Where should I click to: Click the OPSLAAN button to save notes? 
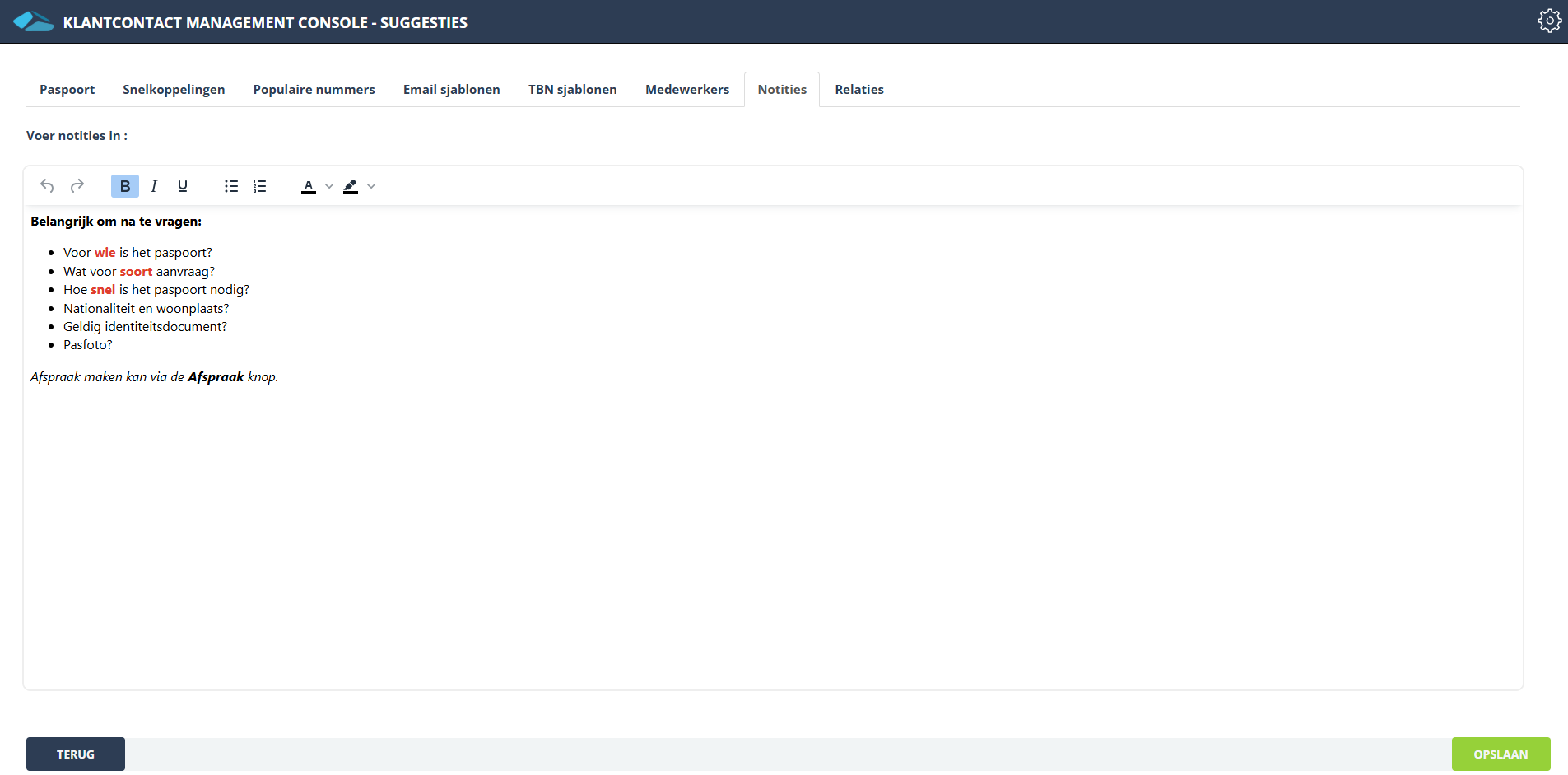pyautogui.click(x=1501, y=754)
